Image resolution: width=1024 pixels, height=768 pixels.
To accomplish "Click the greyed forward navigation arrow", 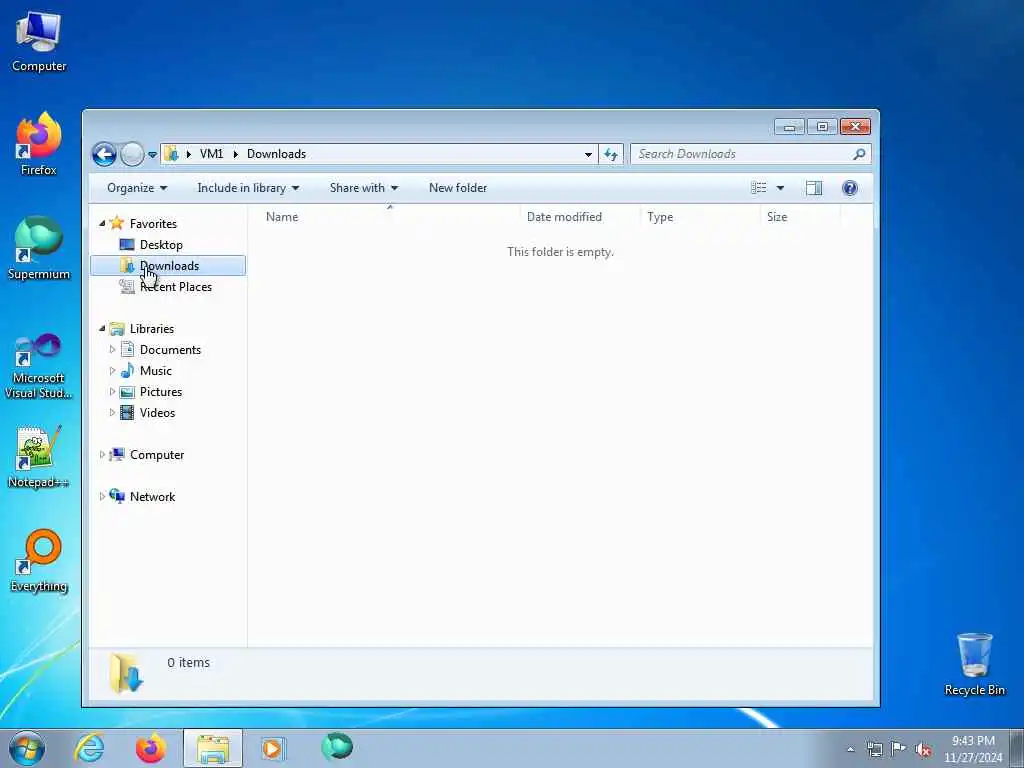I will click(x=132, y=155).
